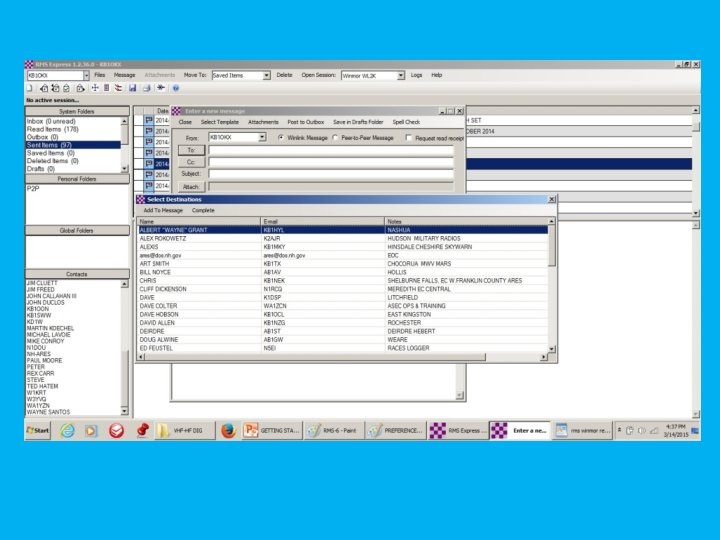Click the Notes column header

pyautogui.click(x=467, y=221)
